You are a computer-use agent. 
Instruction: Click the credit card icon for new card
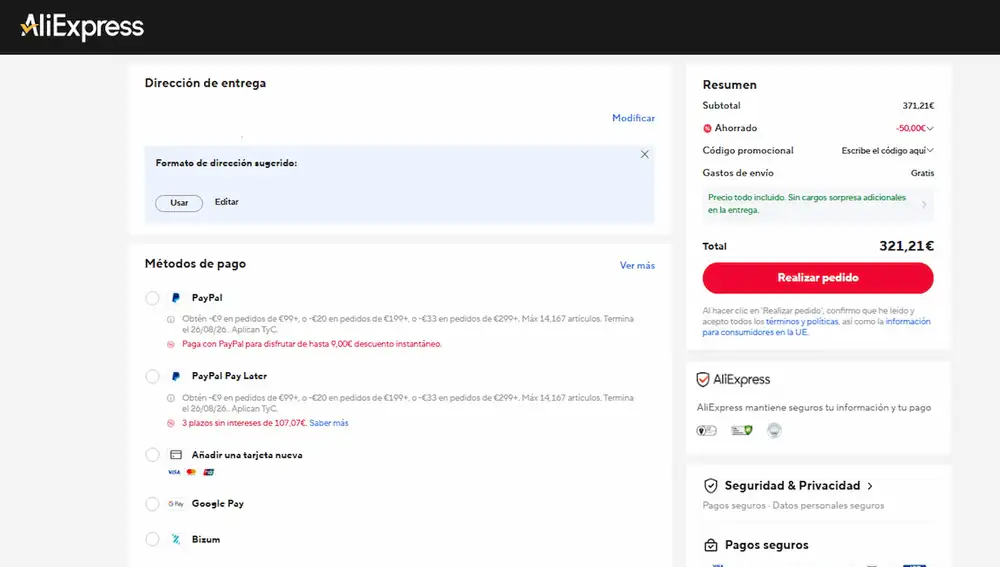pos(176,455)
